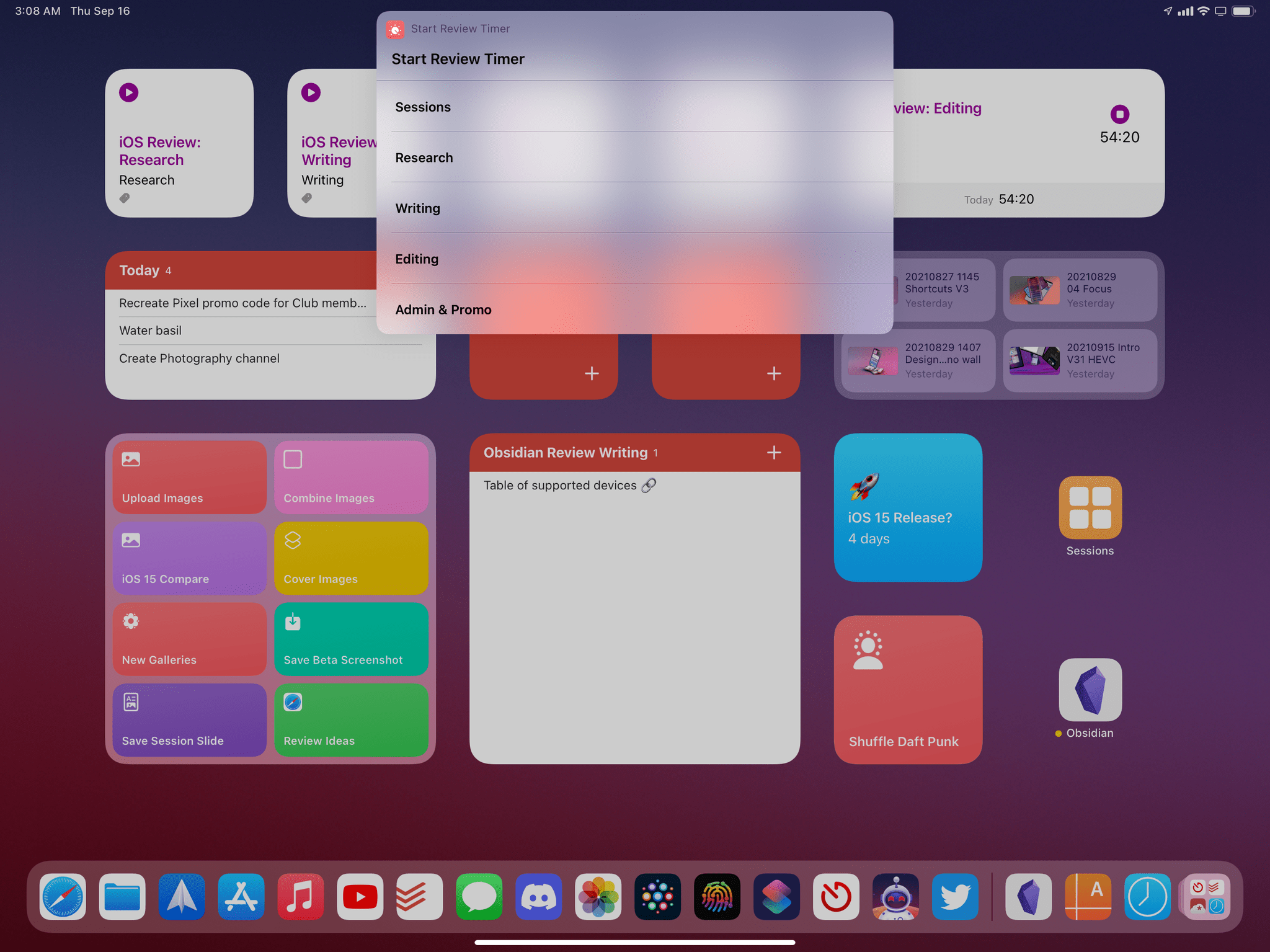Open the Obsidian home screen app
Viewport: 1270px width, 952px height.
[x=1090, y=690]
